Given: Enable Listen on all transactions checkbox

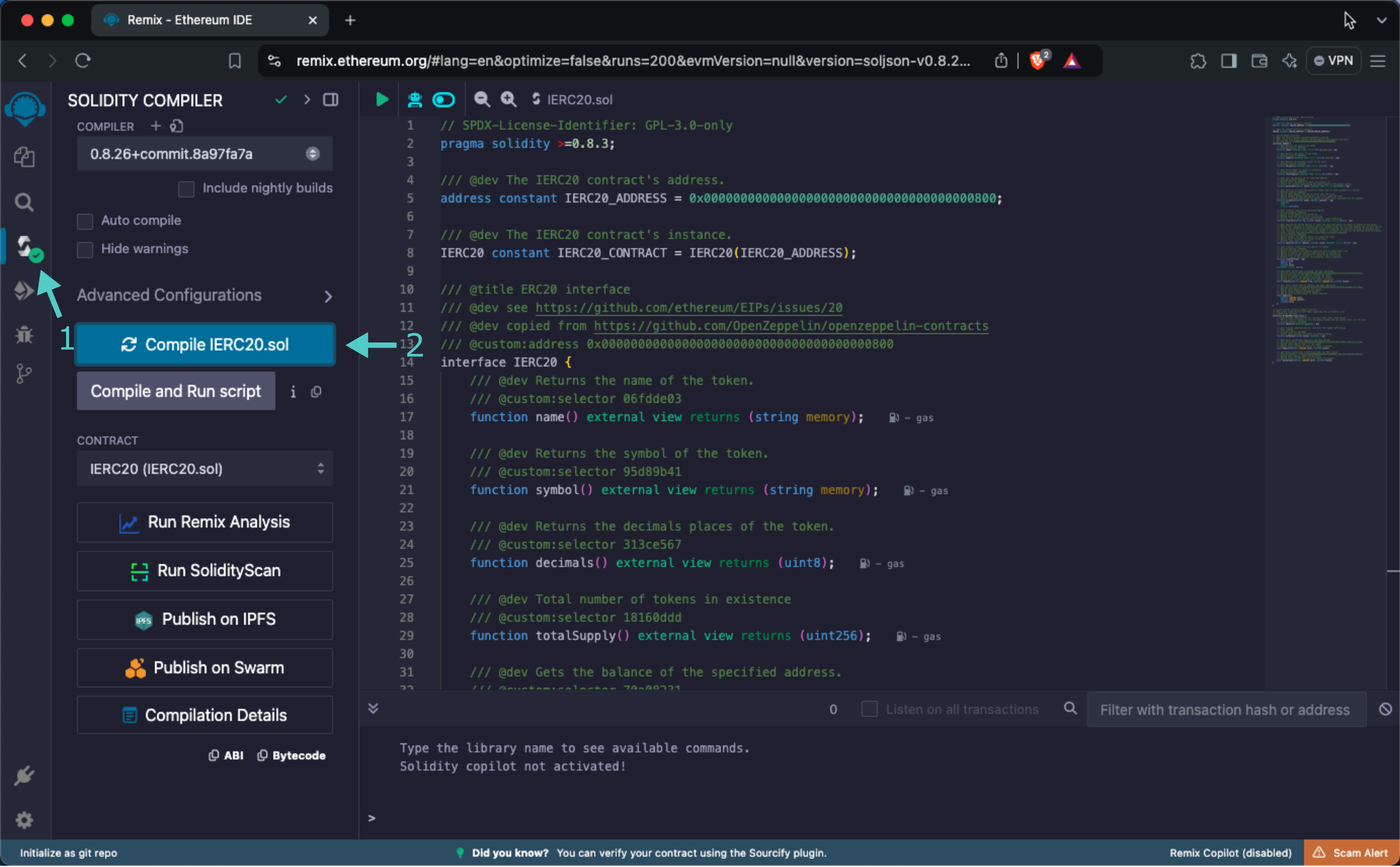Looking at the screenshot, I should pos(869,709).
